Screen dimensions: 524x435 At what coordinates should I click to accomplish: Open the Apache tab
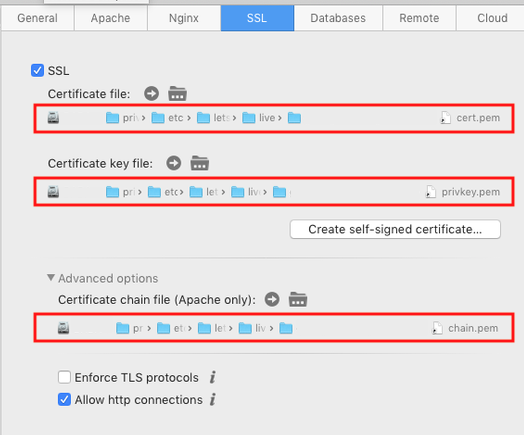tap(111, 18)
